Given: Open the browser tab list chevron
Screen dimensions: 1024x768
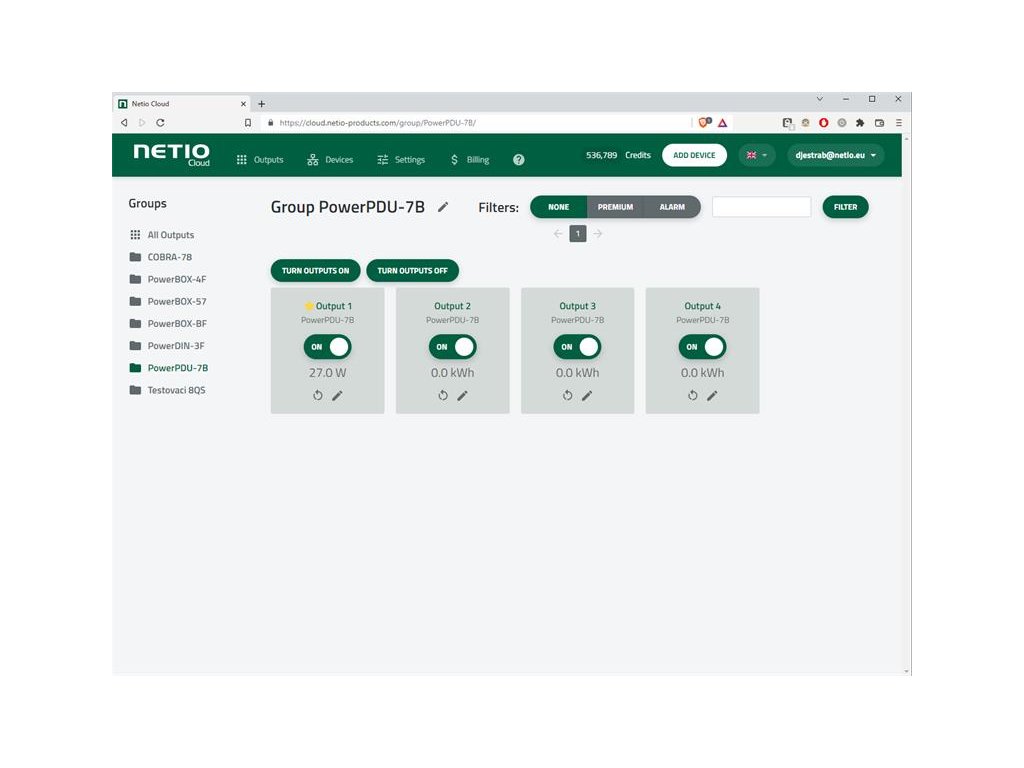Looking at the screenshot, I should (820, 99).
